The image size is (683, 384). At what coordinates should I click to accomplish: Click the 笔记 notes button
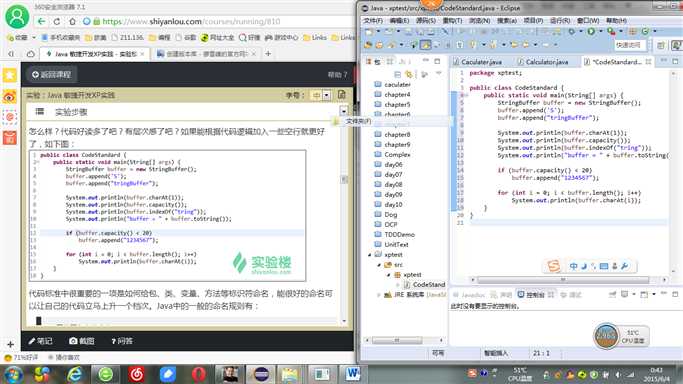point(40,341)
